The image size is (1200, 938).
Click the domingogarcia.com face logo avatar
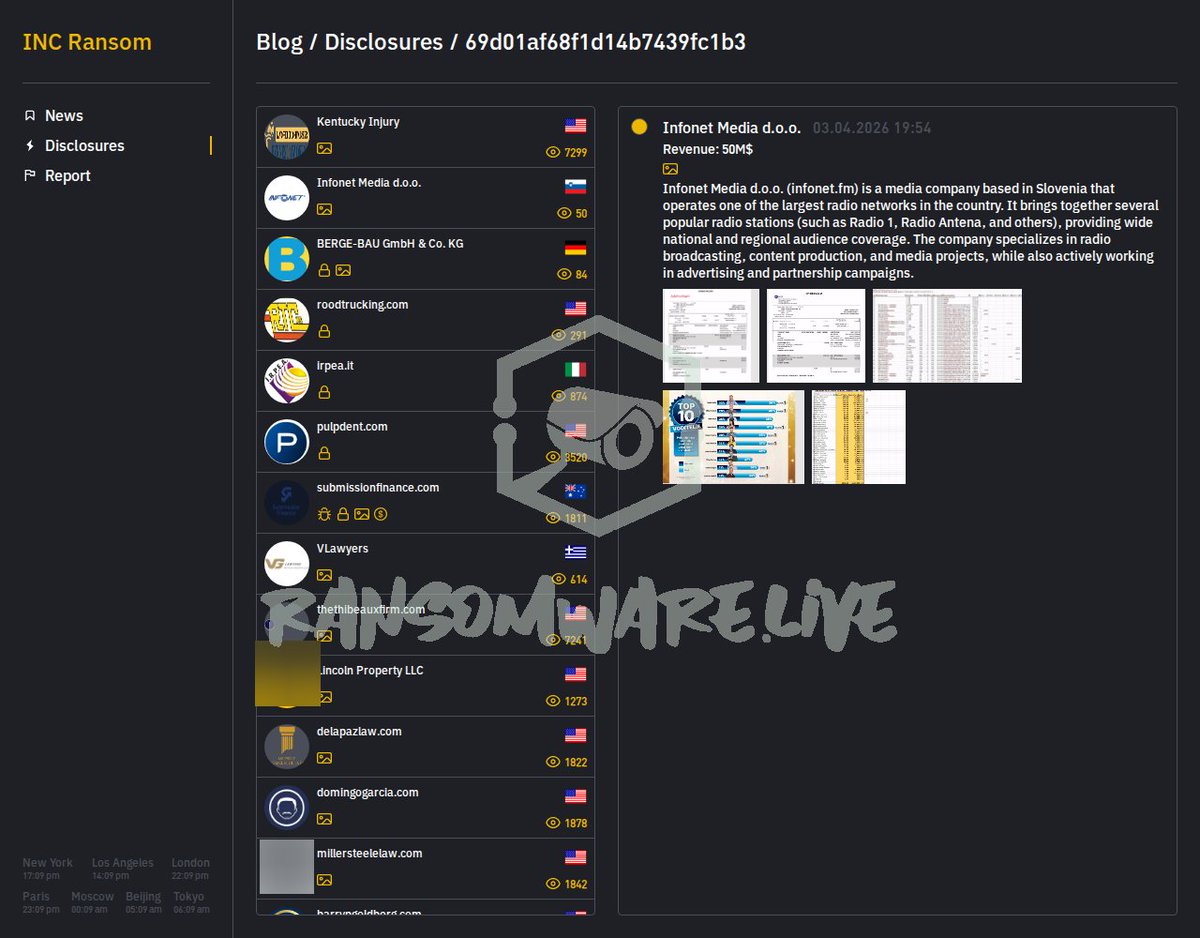click(287, 808)
